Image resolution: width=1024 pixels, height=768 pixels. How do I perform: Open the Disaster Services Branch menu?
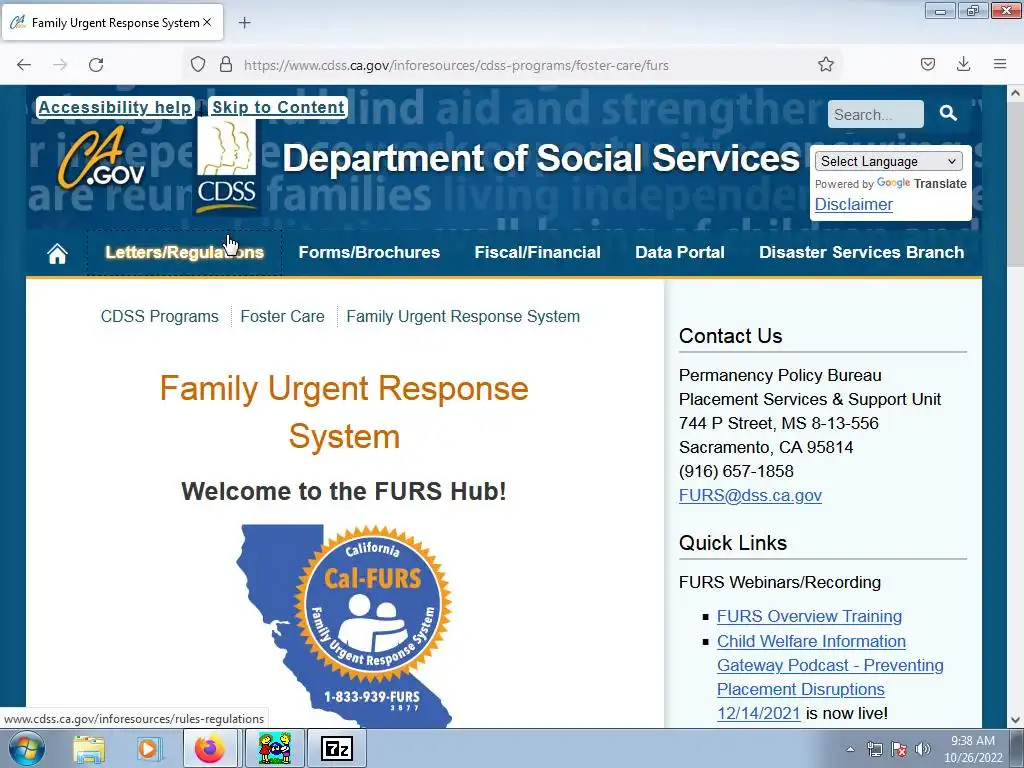tap(861, 253)
